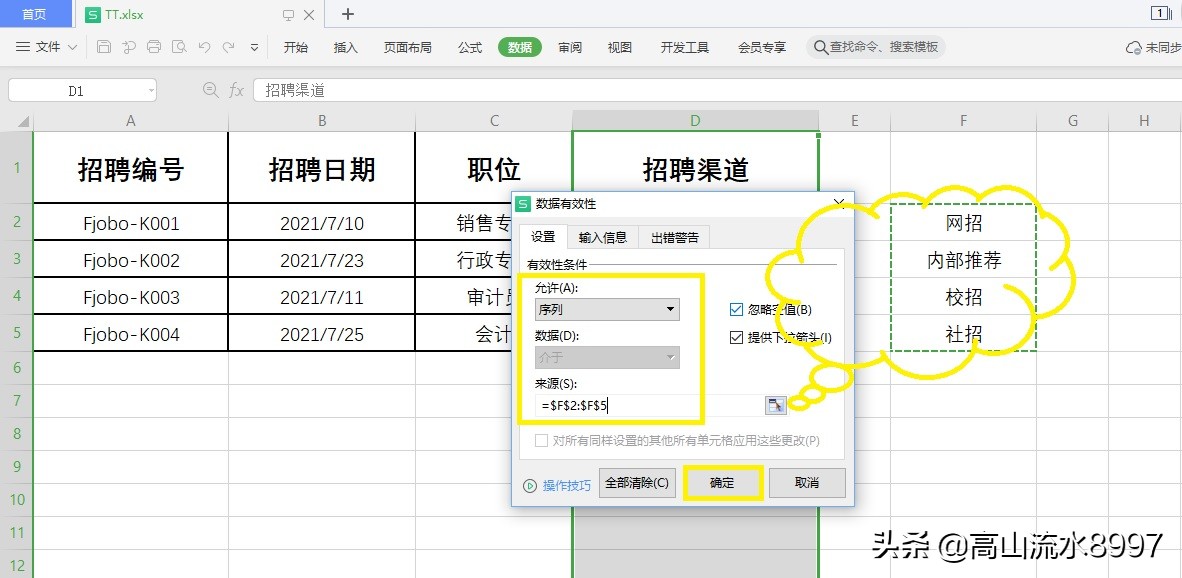Image resolution: width=1182 pixels, height=578 pixels.
Task: Click cell Fjobo-K001
Action: [x=131, y=223]
